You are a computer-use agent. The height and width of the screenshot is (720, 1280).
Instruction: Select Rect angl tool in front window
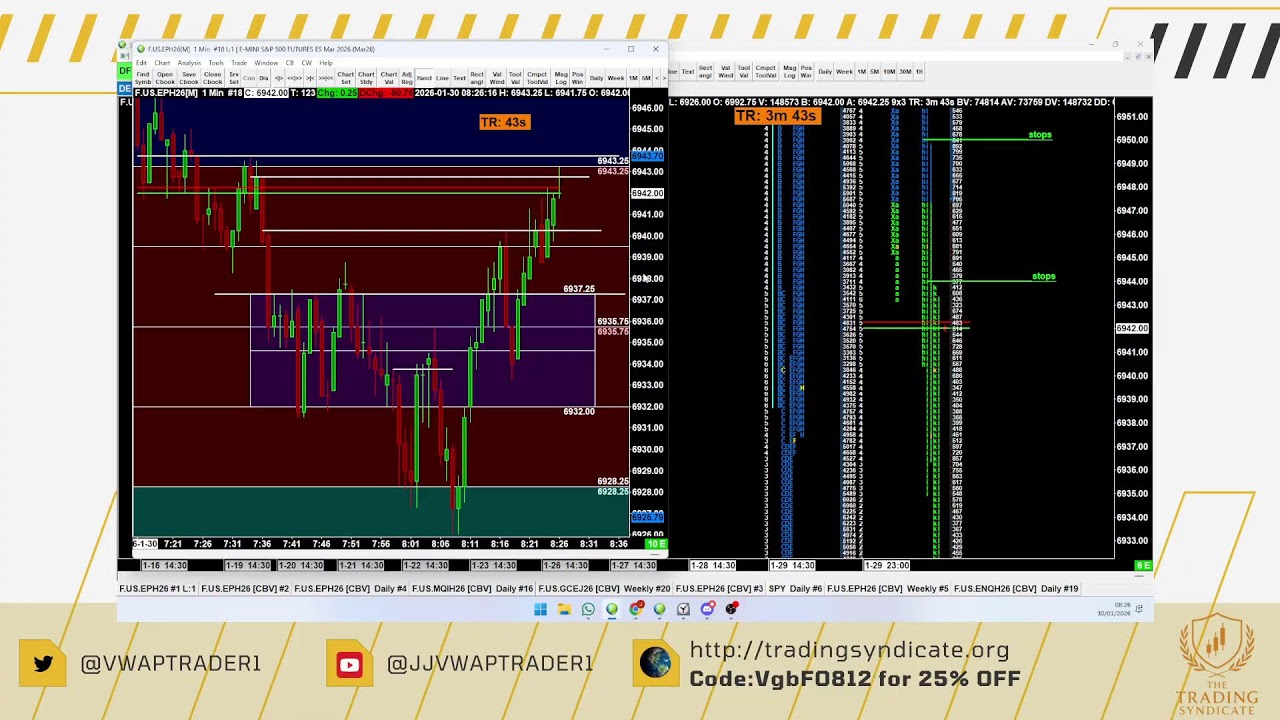pyautogui.click(x=477, y=77)
